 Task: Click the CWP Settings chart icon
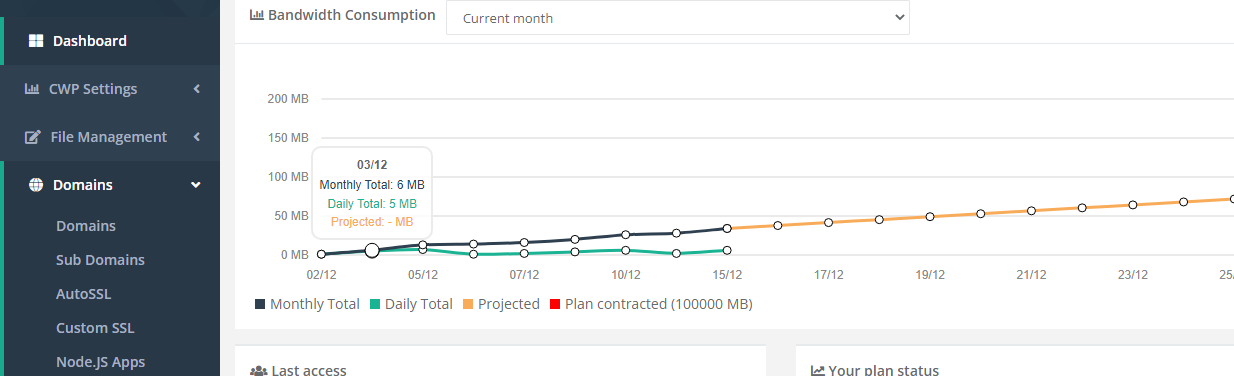(32, 89)
